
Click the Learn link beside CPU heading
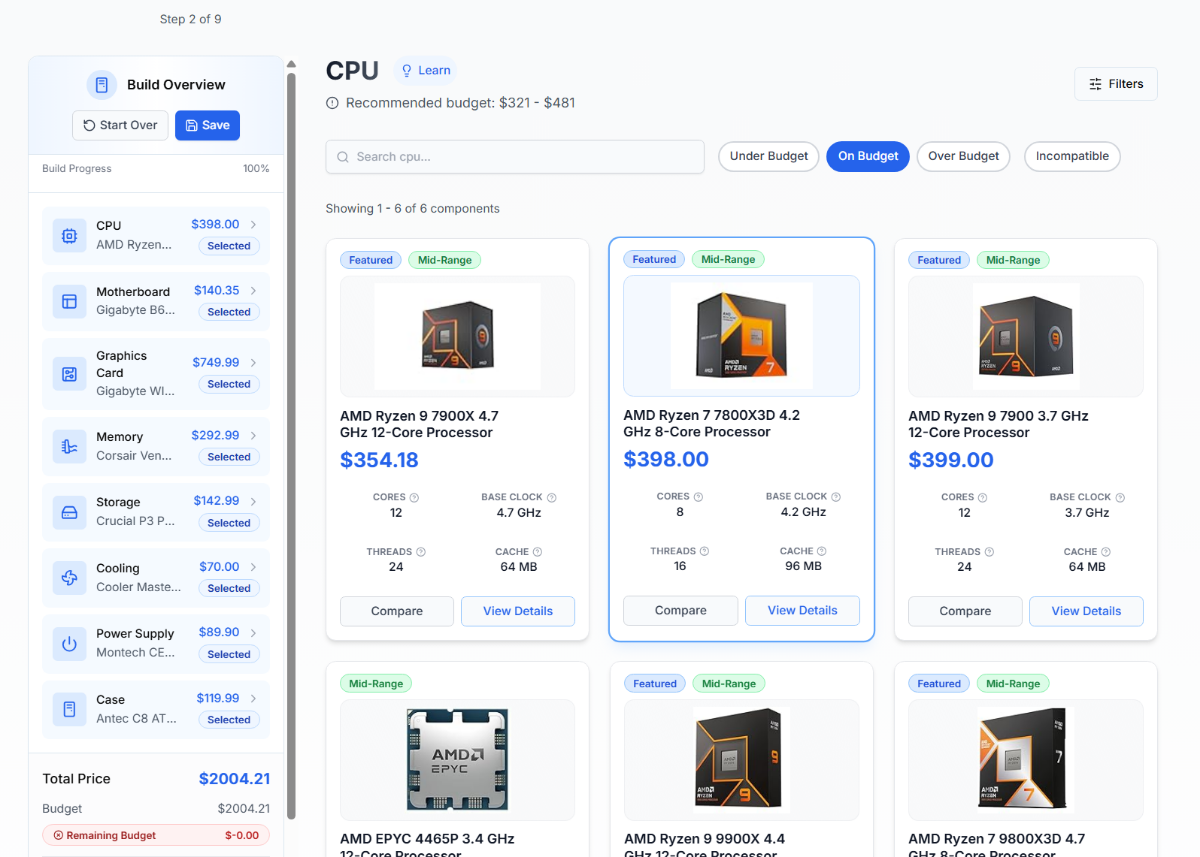pyautogui.click(x=425, y=70)
